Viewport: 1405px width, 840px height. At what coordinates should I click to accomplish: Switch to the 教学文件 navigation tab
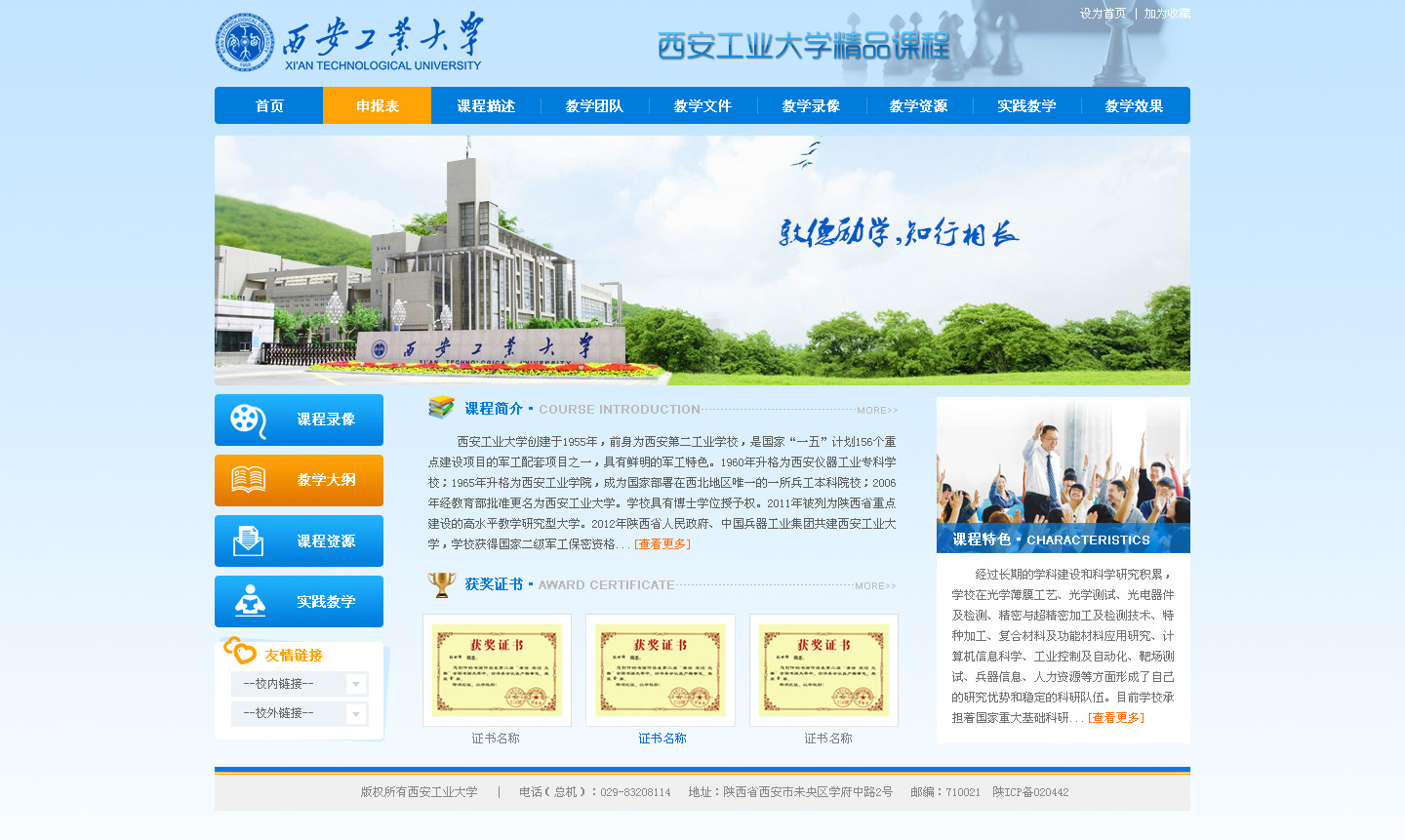point(702,105)
